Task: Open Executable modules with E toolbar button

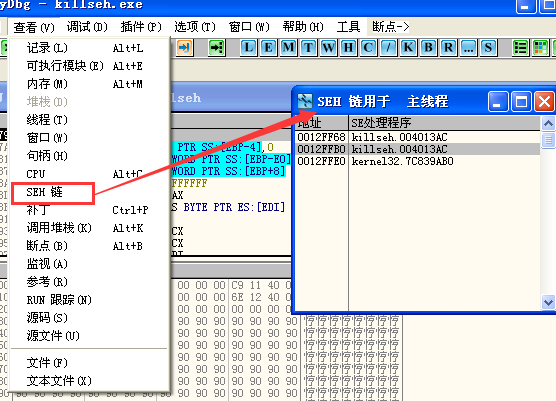Action: 269,47
